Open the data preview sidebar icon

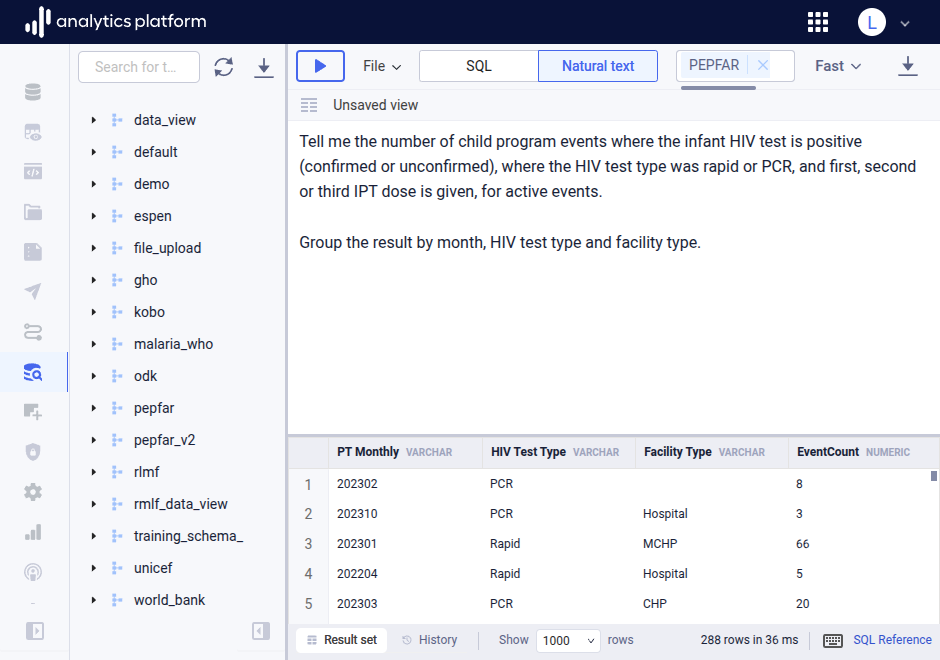tap(33, 132)
